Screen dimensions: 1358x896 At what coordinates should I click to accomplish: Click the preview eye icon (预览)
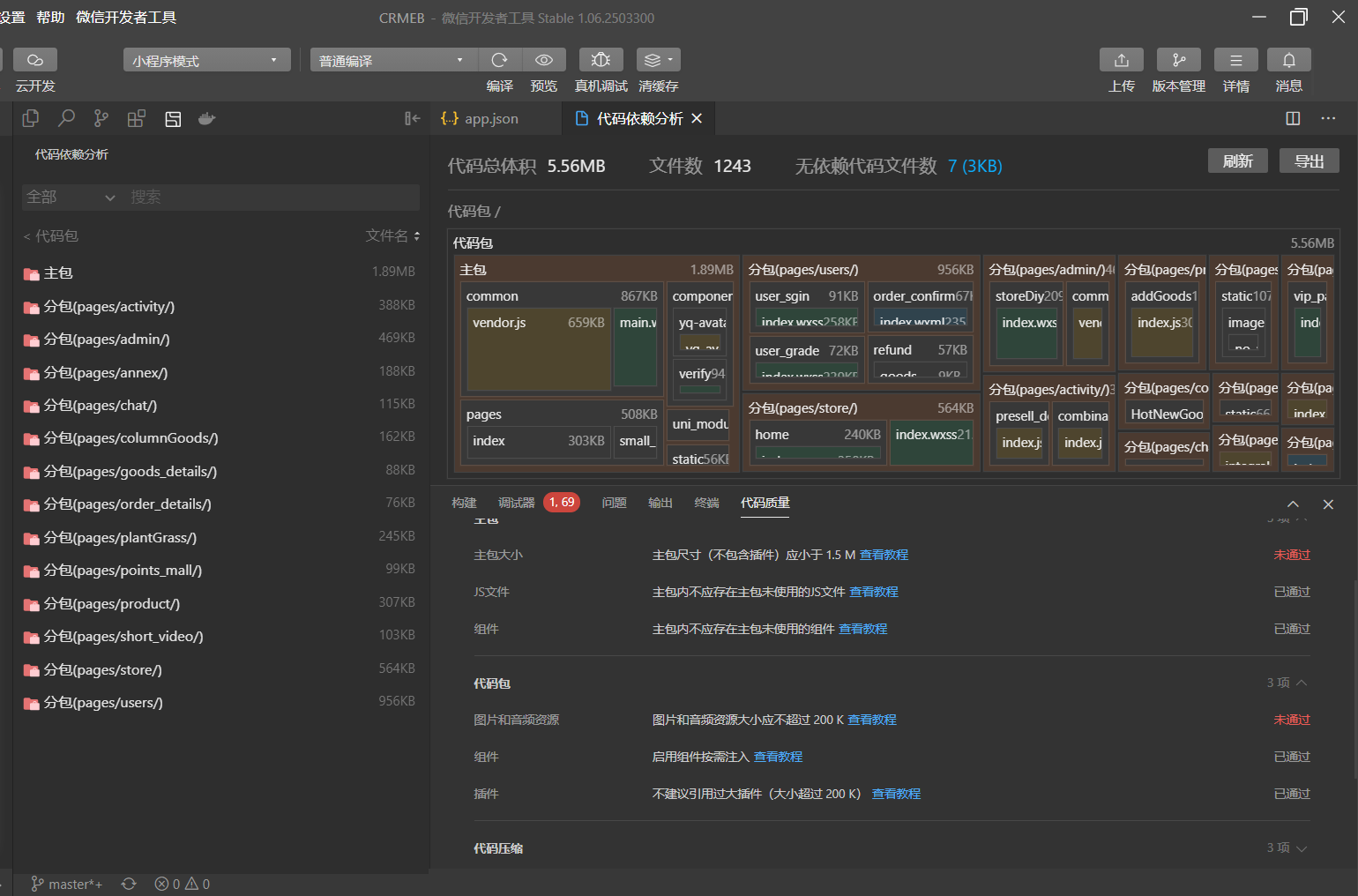[x=544, y=59]
